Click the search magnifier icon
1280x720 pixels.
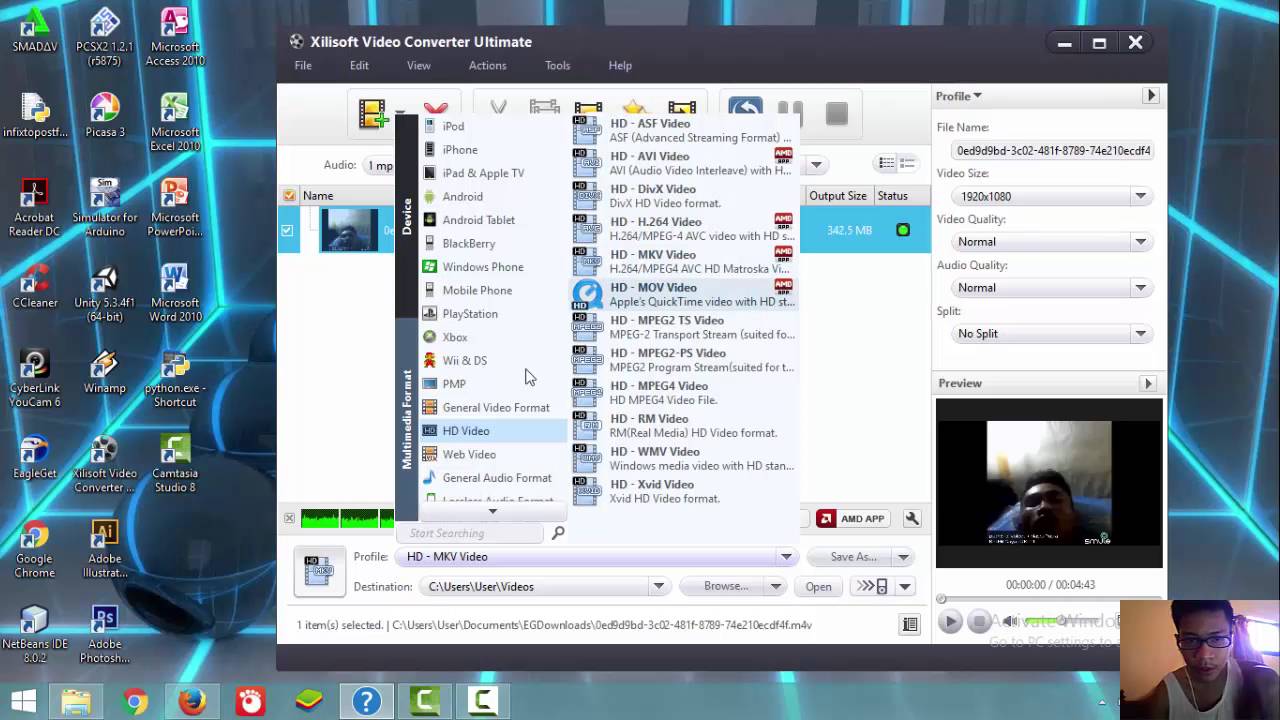[558, 533]
